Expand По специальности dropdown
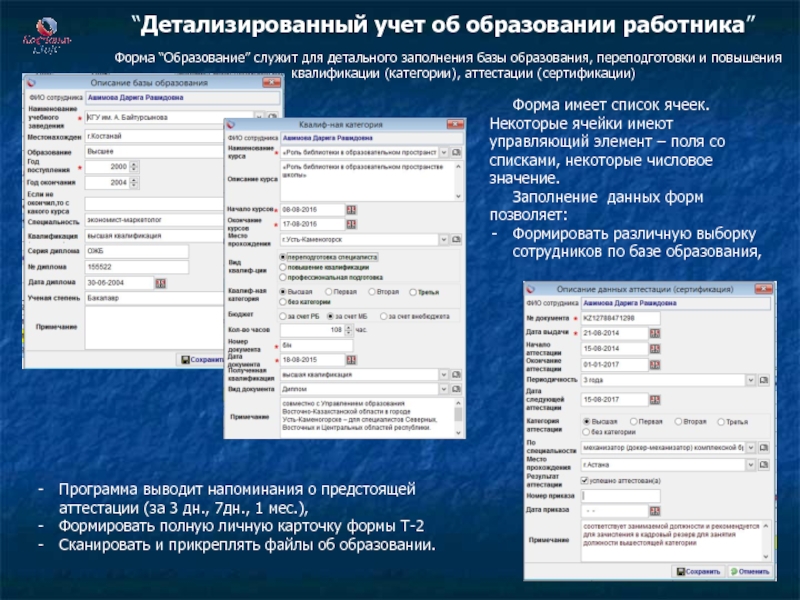Image resolution: width=800 pixels, height=600 pixels. tap(751, 447)
